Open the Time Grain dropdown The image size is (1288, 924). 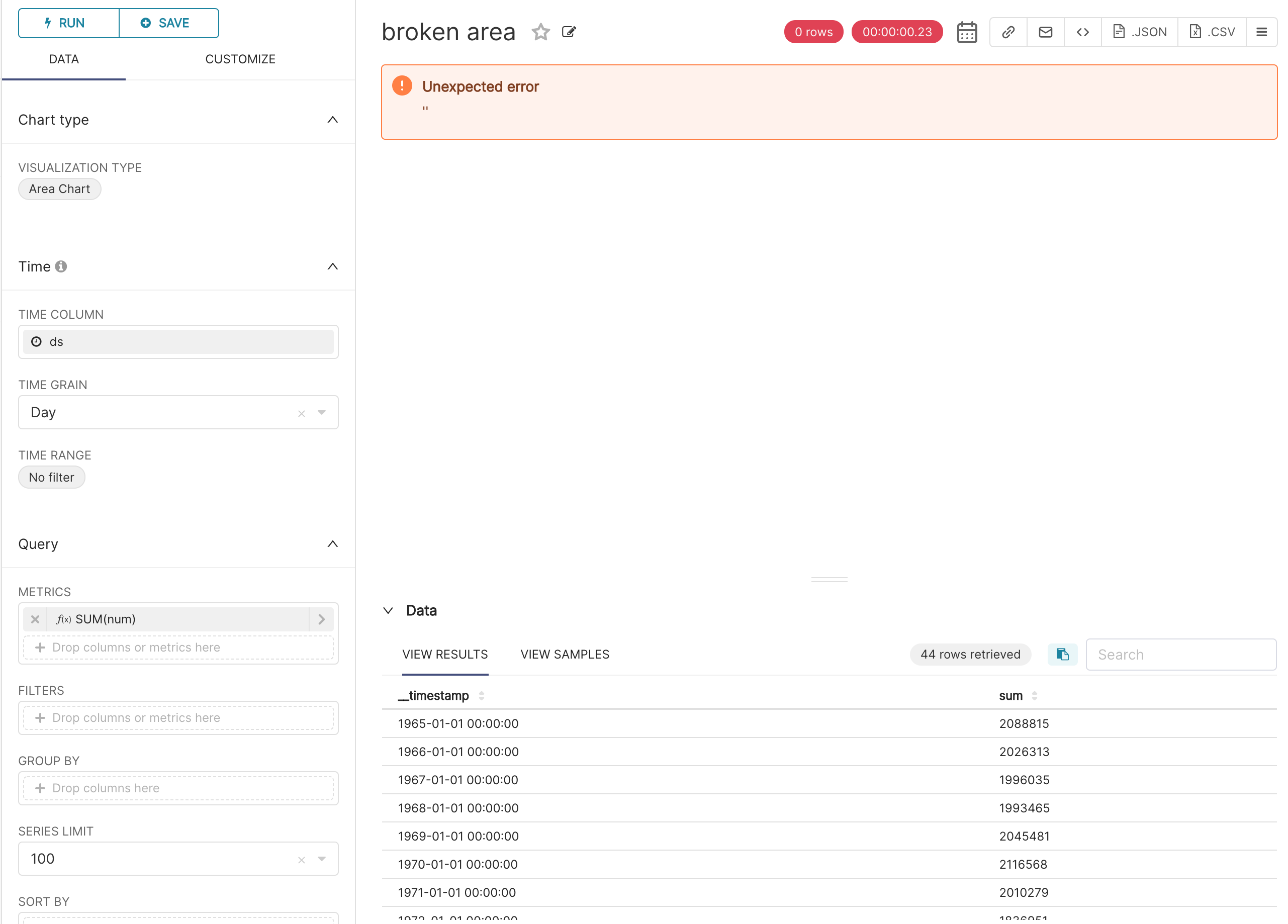[322, 413]
